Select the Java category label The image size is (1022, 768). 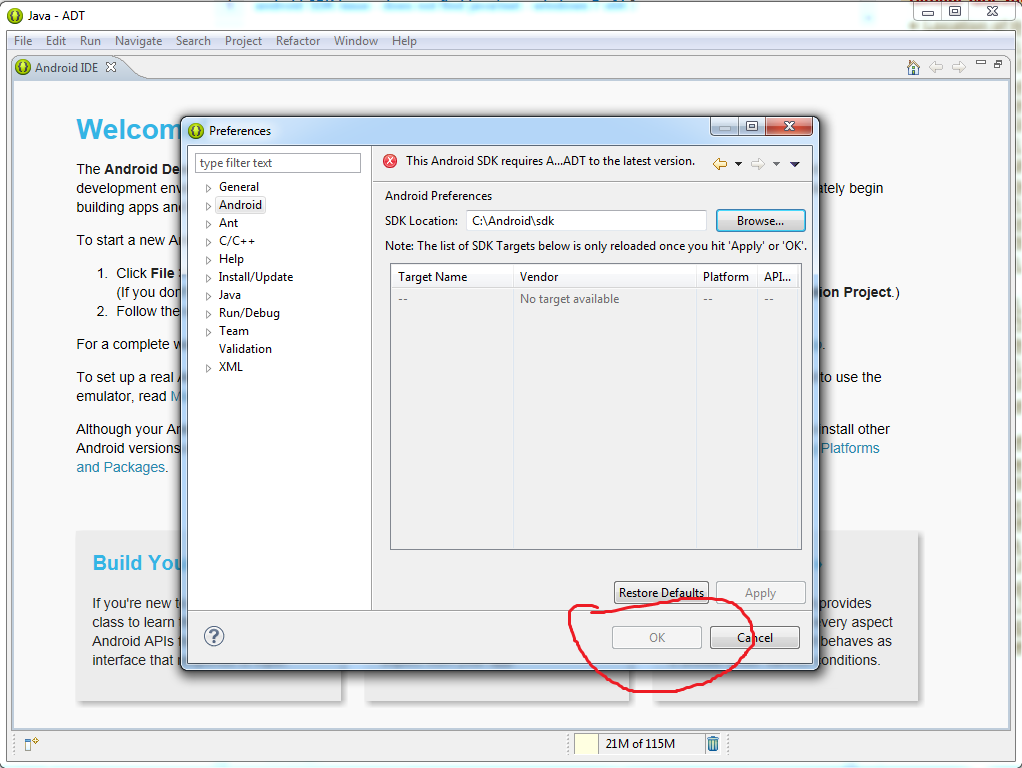229,295
